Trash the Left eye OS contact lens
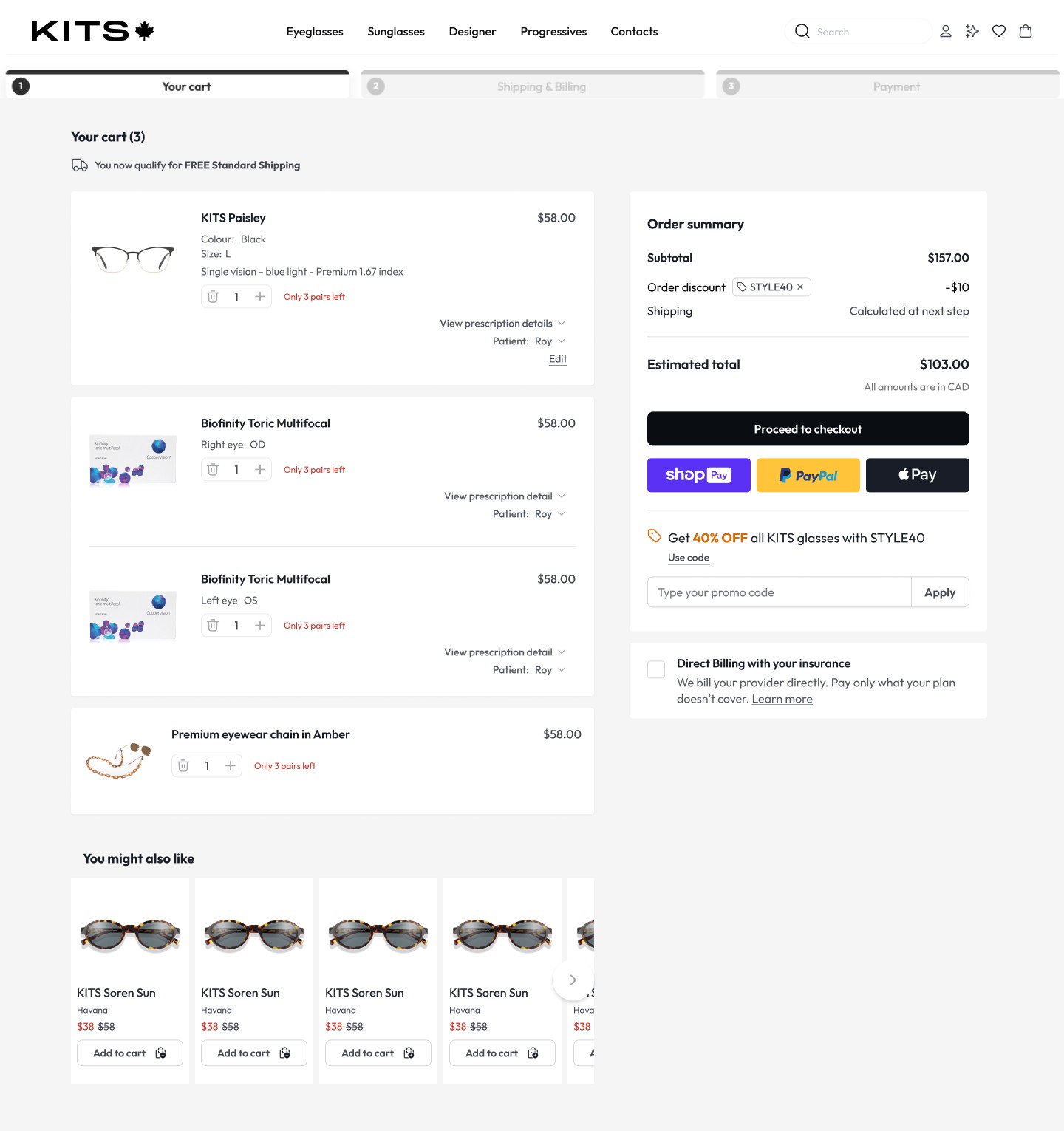1064x1131 pixels. coord(213,625)
